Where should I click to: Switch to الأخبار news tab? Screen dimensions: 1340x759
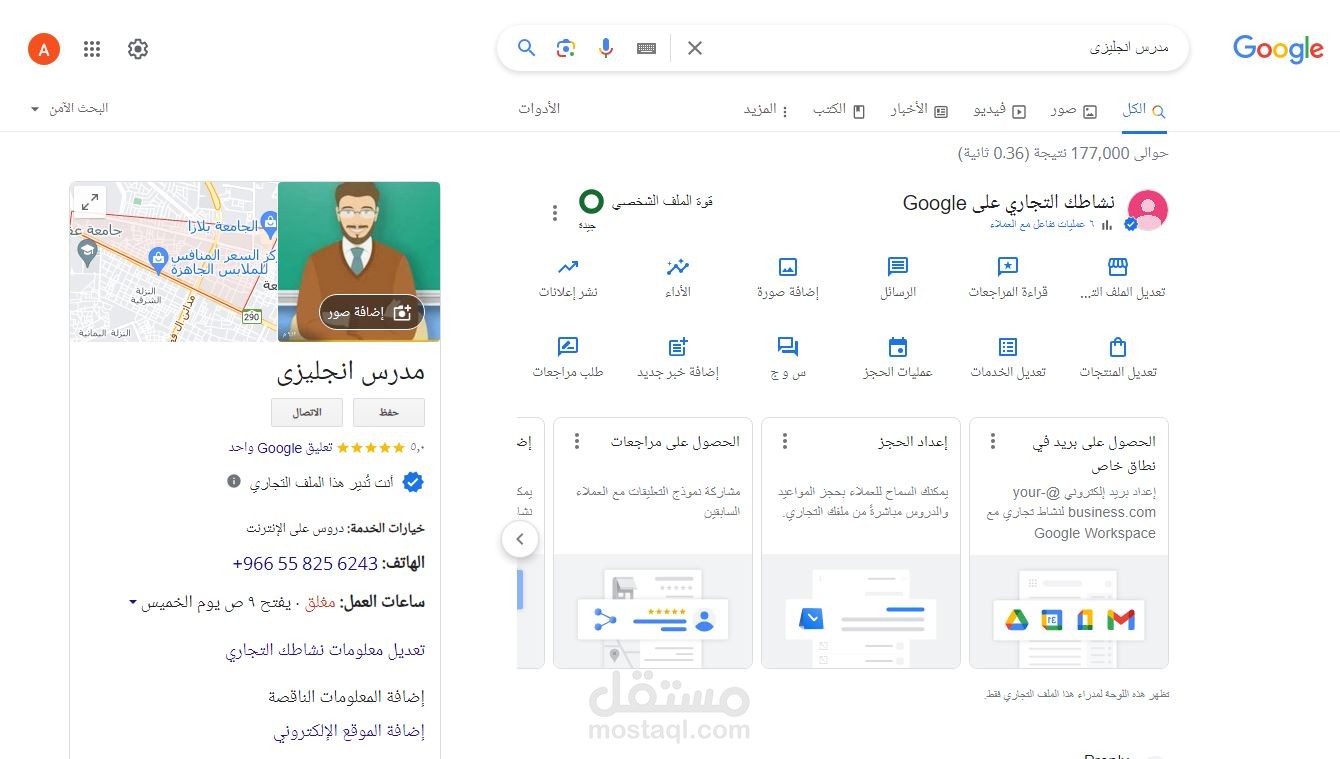coord(919,110)
